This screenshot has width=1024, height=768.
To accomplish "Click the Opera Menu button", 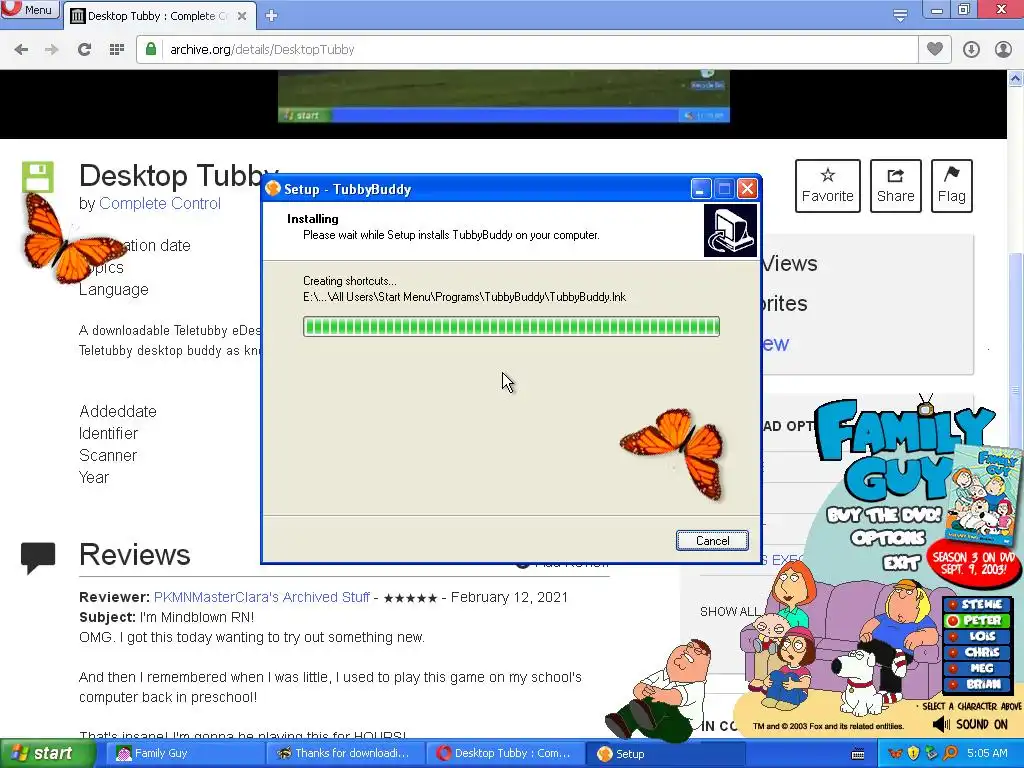I will tap(29, 9).
